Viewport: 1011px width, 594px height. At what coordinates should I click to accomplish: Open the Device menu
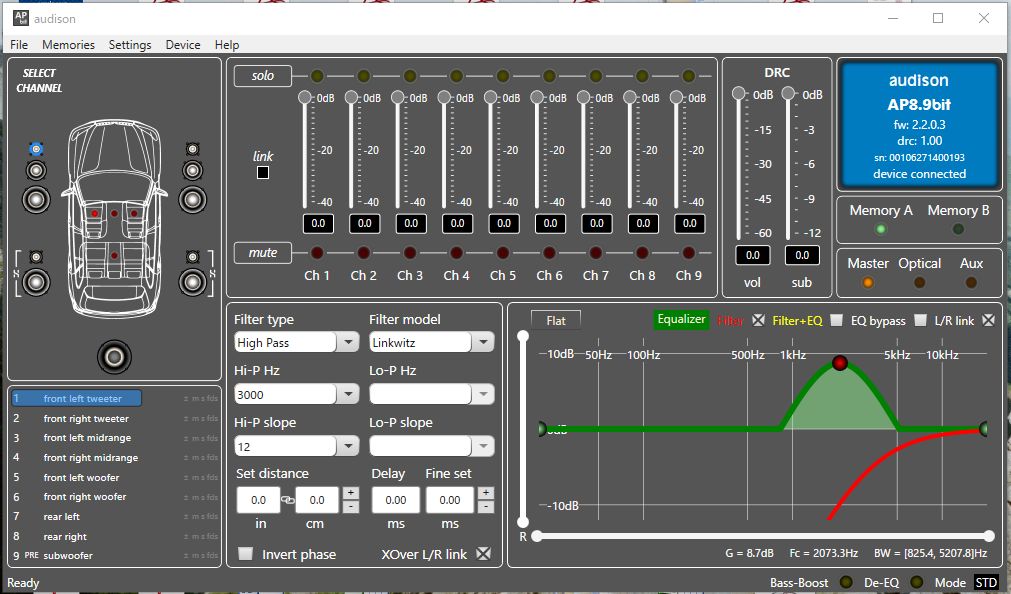click(x=183, y=45)
